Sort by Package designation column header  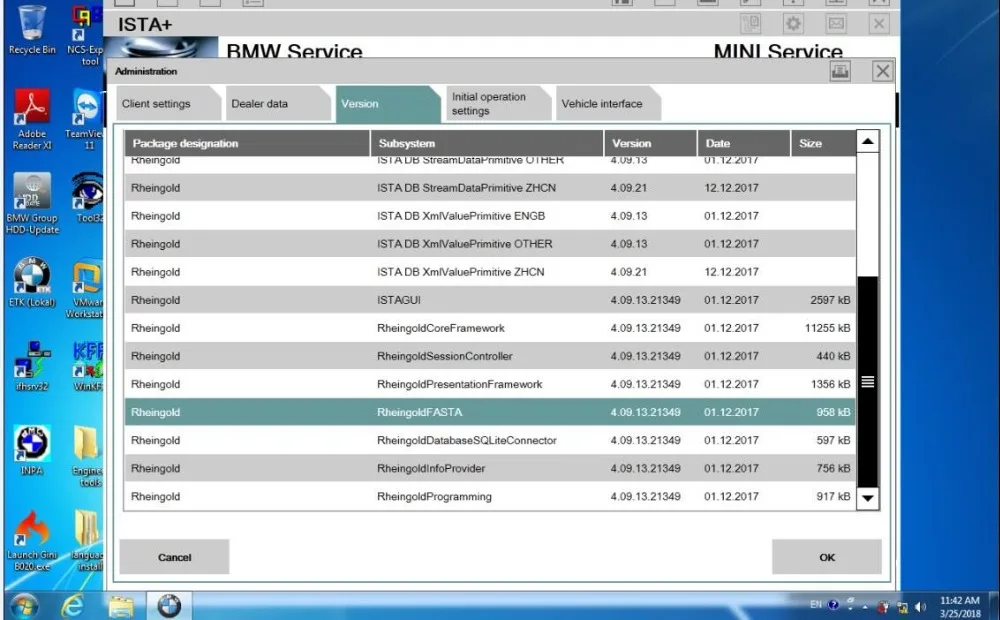point(247,143)
